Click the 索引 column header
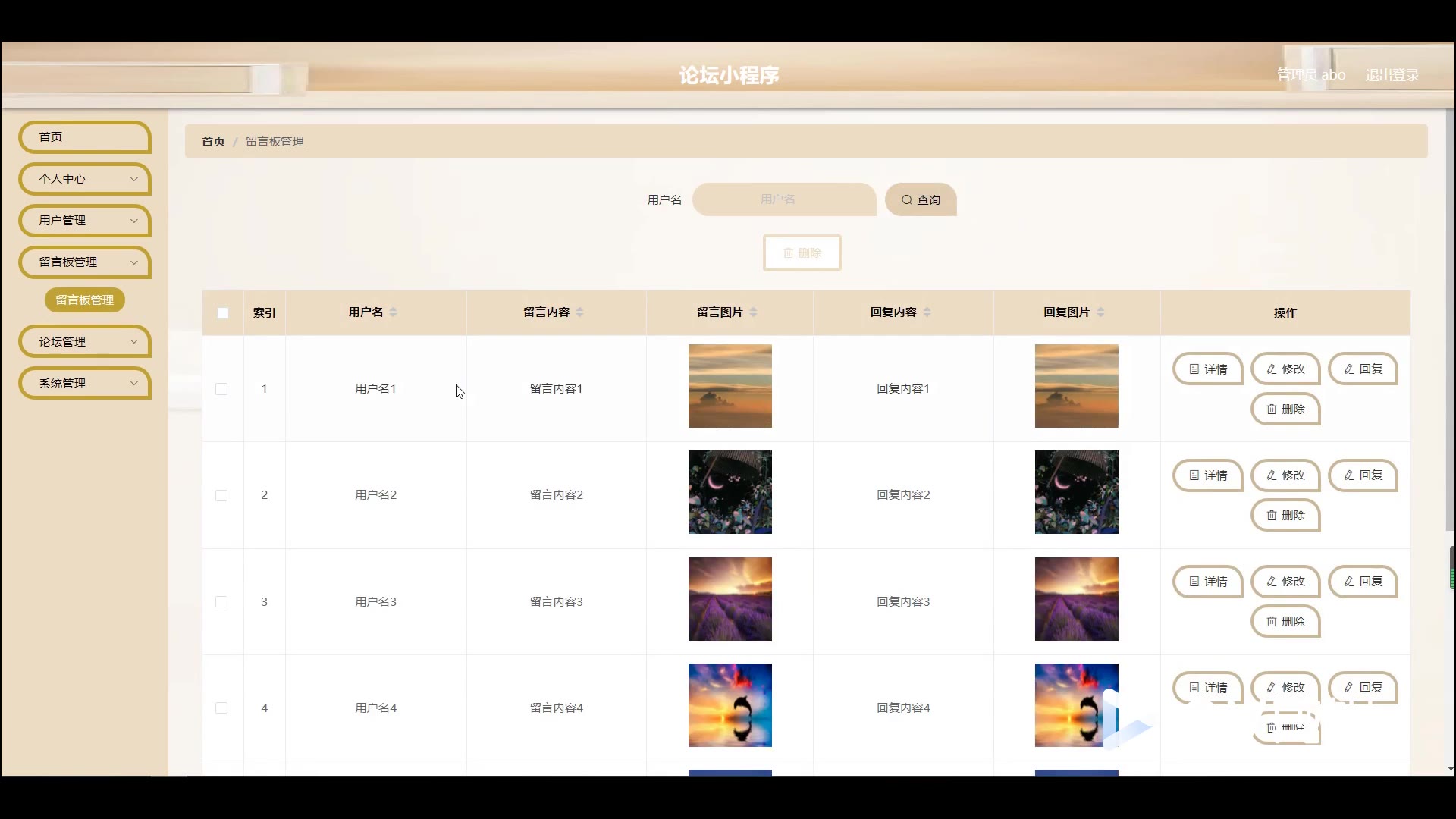 coord(265,313)
